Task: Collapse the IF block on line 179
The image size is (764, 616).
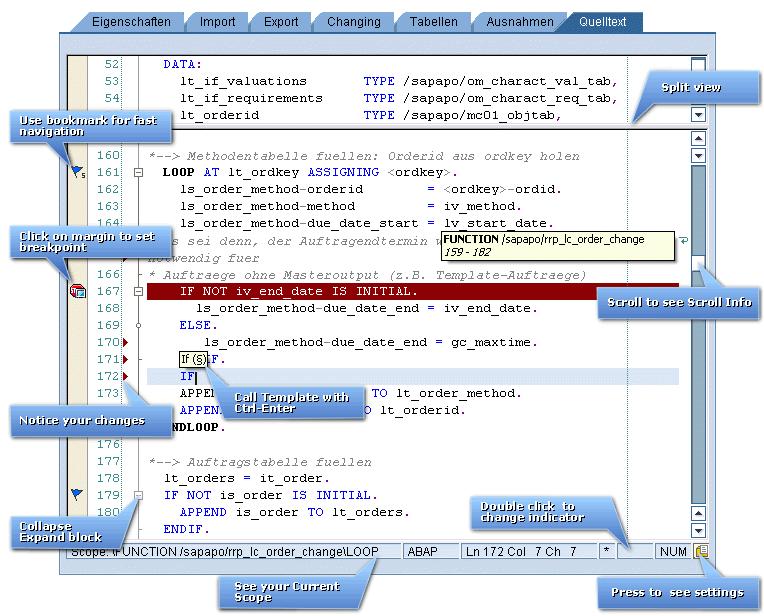Action: click(139, 495)
